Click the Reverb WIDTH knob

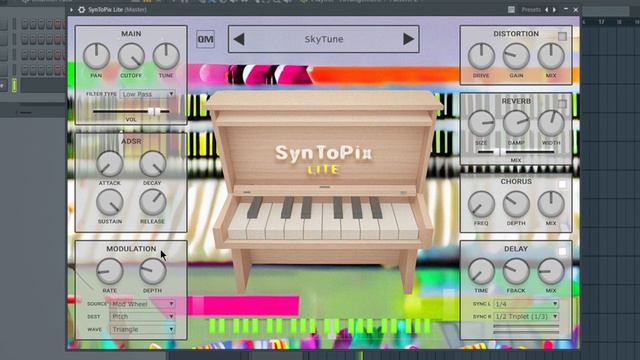pyautogui.click(x=551, y=123)
